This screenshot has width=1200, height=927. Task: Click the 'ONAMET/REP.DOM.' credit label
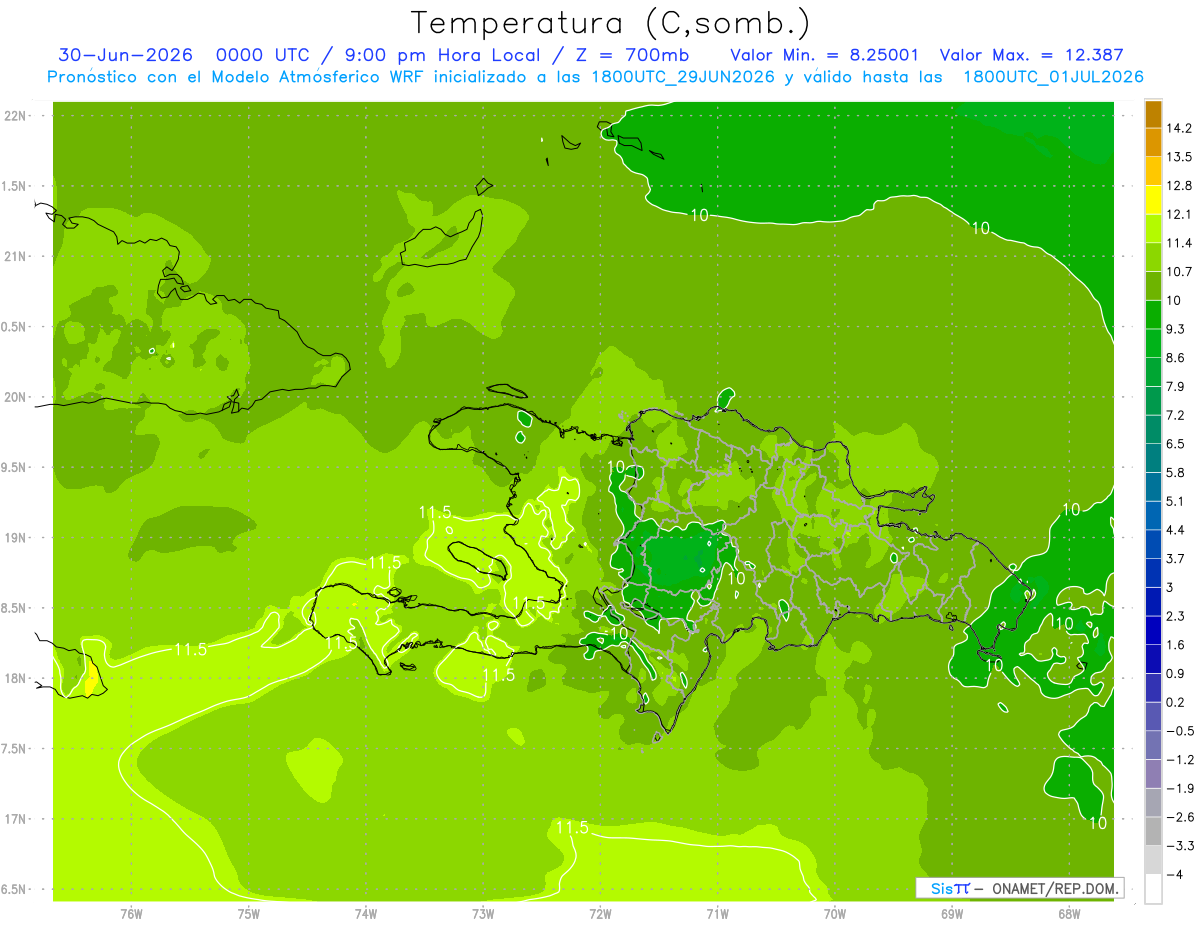click(x=1055, y=888)
